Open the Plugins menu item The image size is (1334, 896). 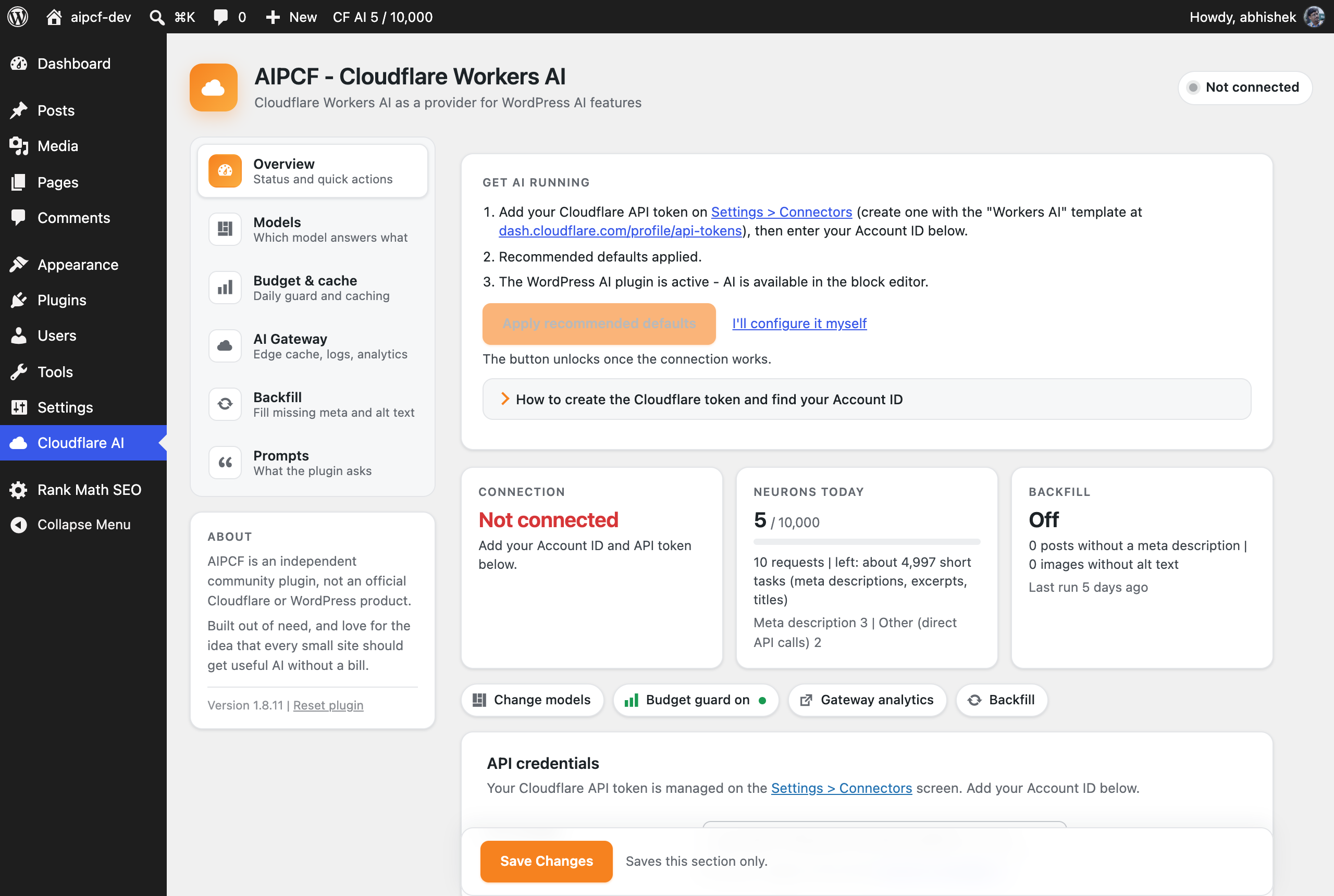(x=83, y=300)
